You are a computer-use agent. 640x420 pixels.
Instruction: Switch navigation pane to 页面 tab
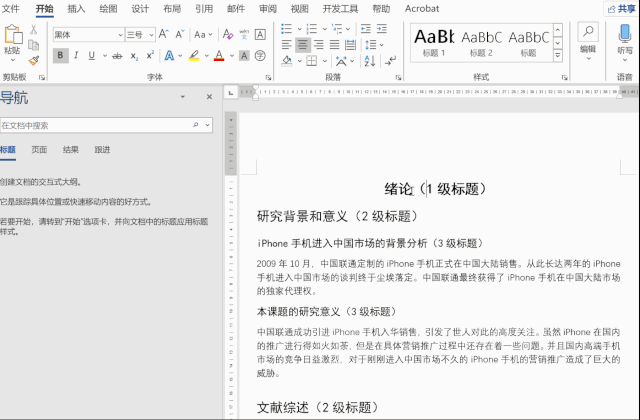[39, 150]
